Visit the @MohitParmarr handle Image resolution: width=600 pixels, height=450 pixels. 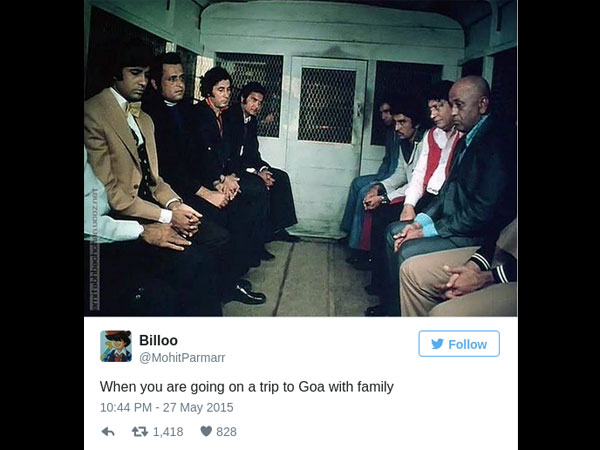click(x=182, y=358)
